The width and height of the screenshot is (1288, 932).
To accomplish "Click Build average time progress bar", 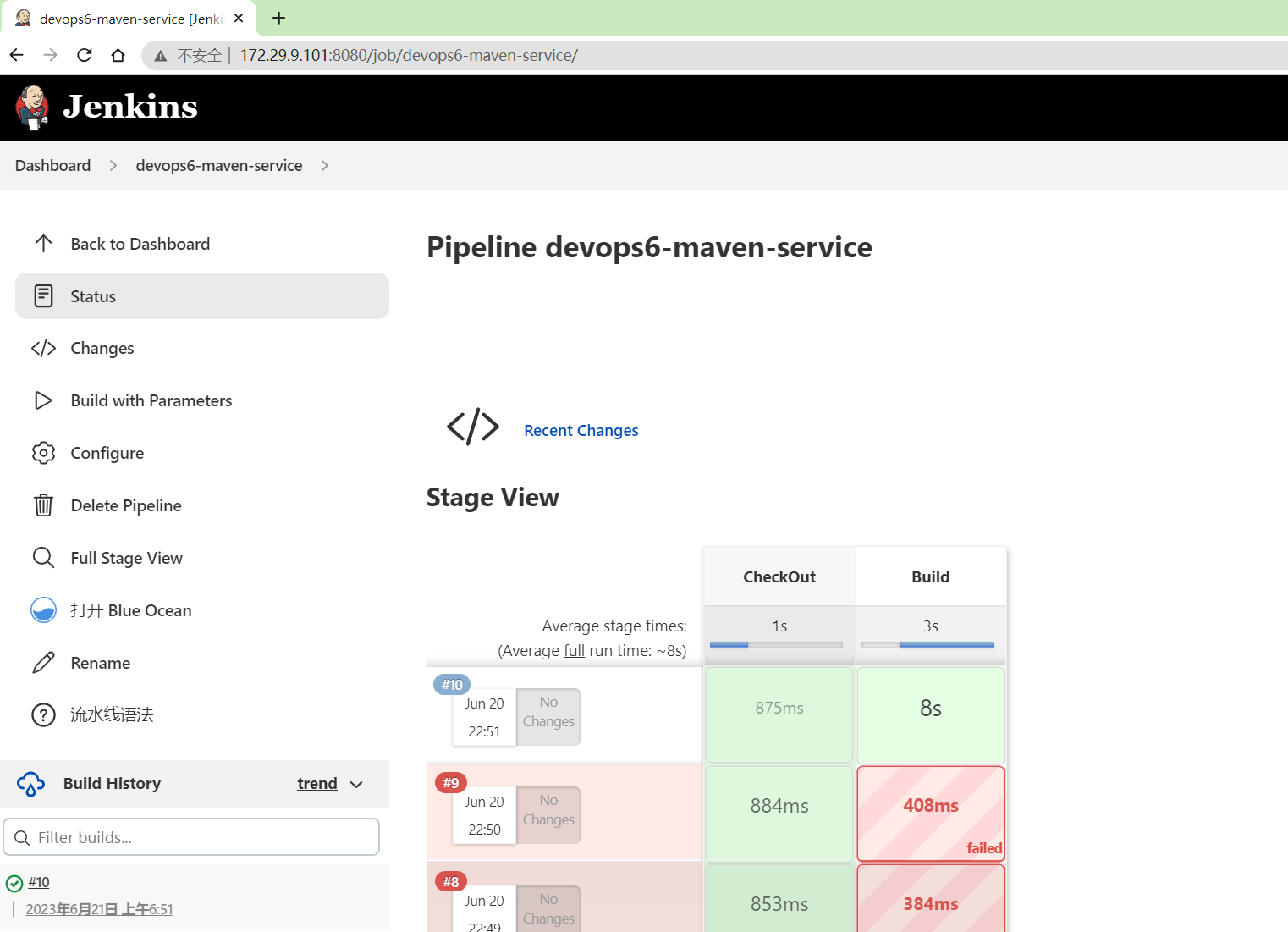I will [927, 645].
